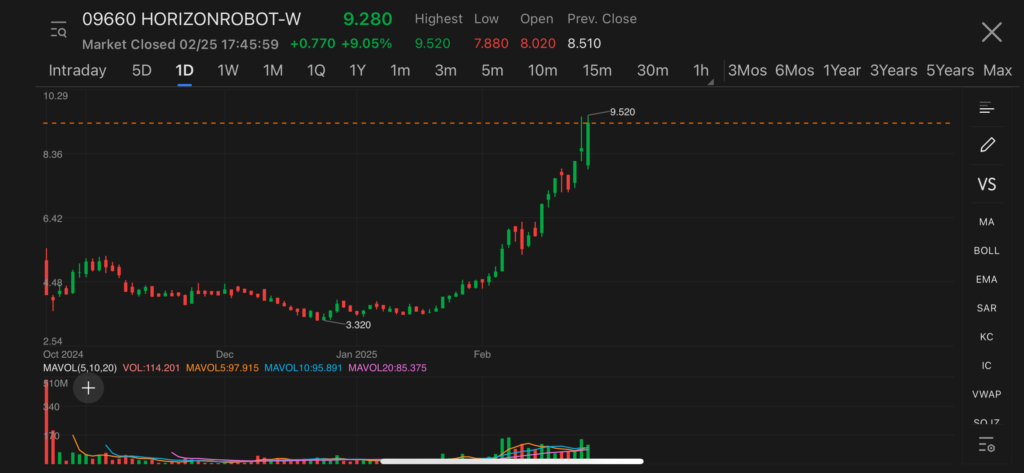This screenshot has width=1024, height=473.
Task: Select the 15m interval tab
Action: (x=597, y=71)
